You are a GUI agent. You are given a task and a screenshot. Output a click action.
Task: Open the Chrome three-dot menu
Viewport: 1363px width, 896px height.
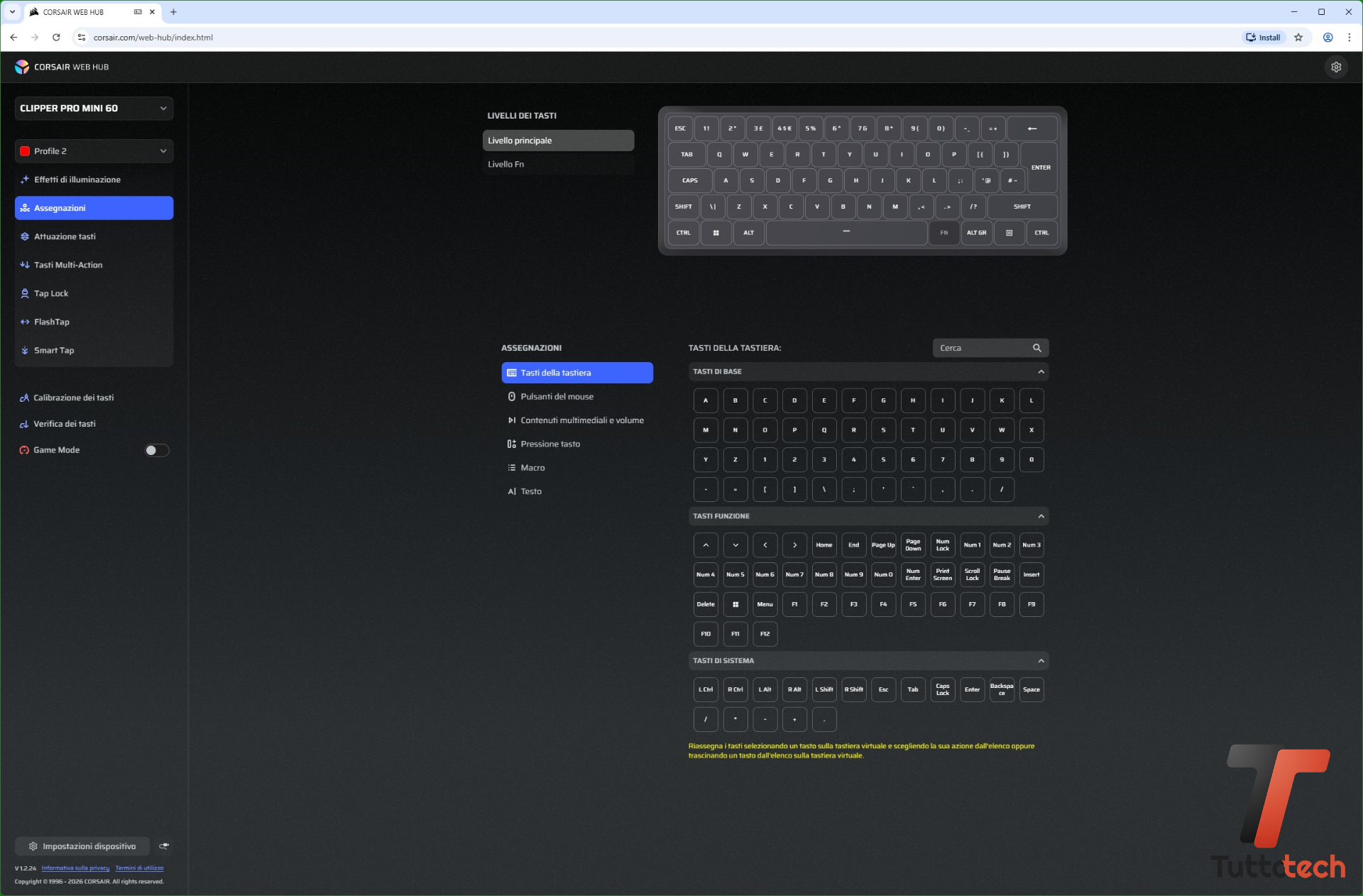pos(1350,38)
